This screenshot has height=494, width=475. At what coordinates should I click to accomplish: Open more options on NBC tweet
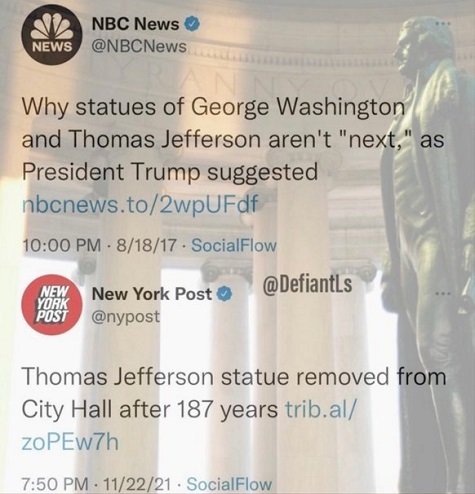[444, 24]
